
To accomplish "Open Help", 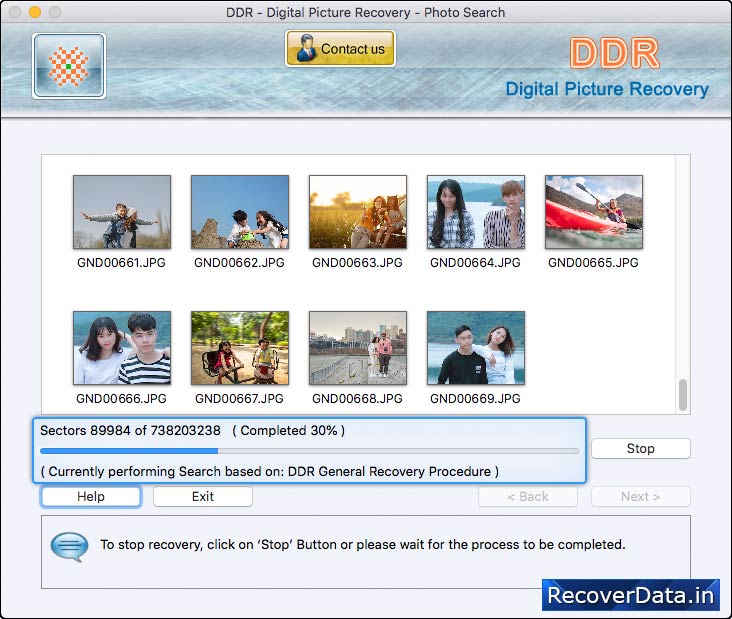I will click(91, 496).
